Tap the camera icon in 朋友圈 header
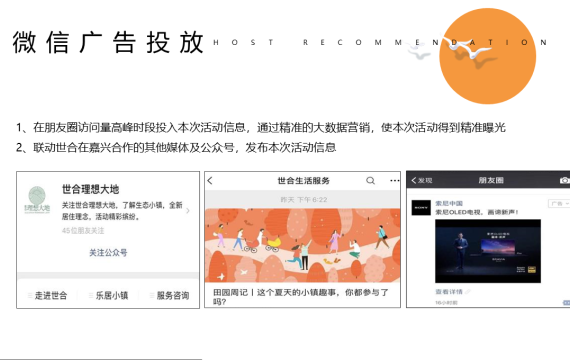 pyautogui.click(x=565, y=180)
